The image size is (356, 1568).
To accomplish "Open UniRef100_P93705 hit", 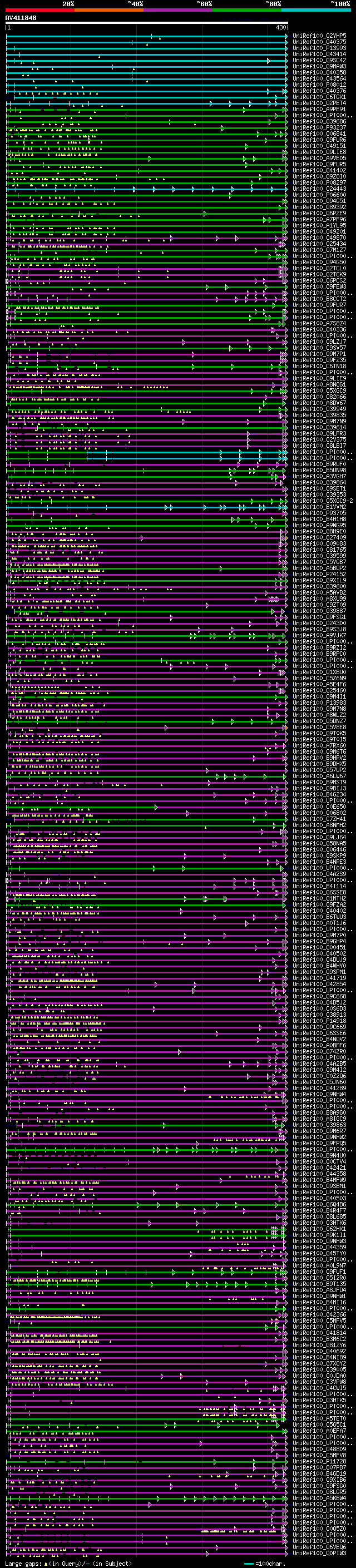I will [319, 513].
